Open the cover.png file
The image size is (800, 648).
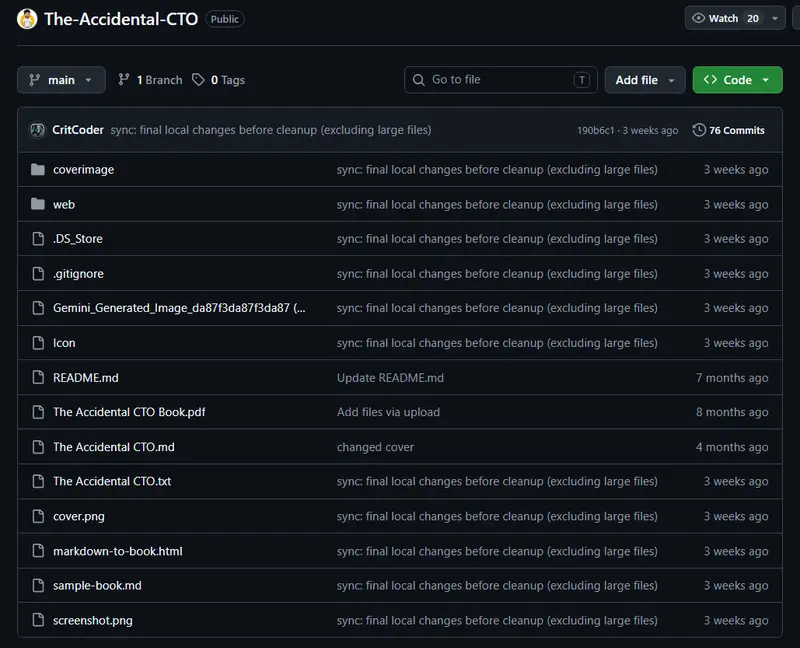click(79, 516)
